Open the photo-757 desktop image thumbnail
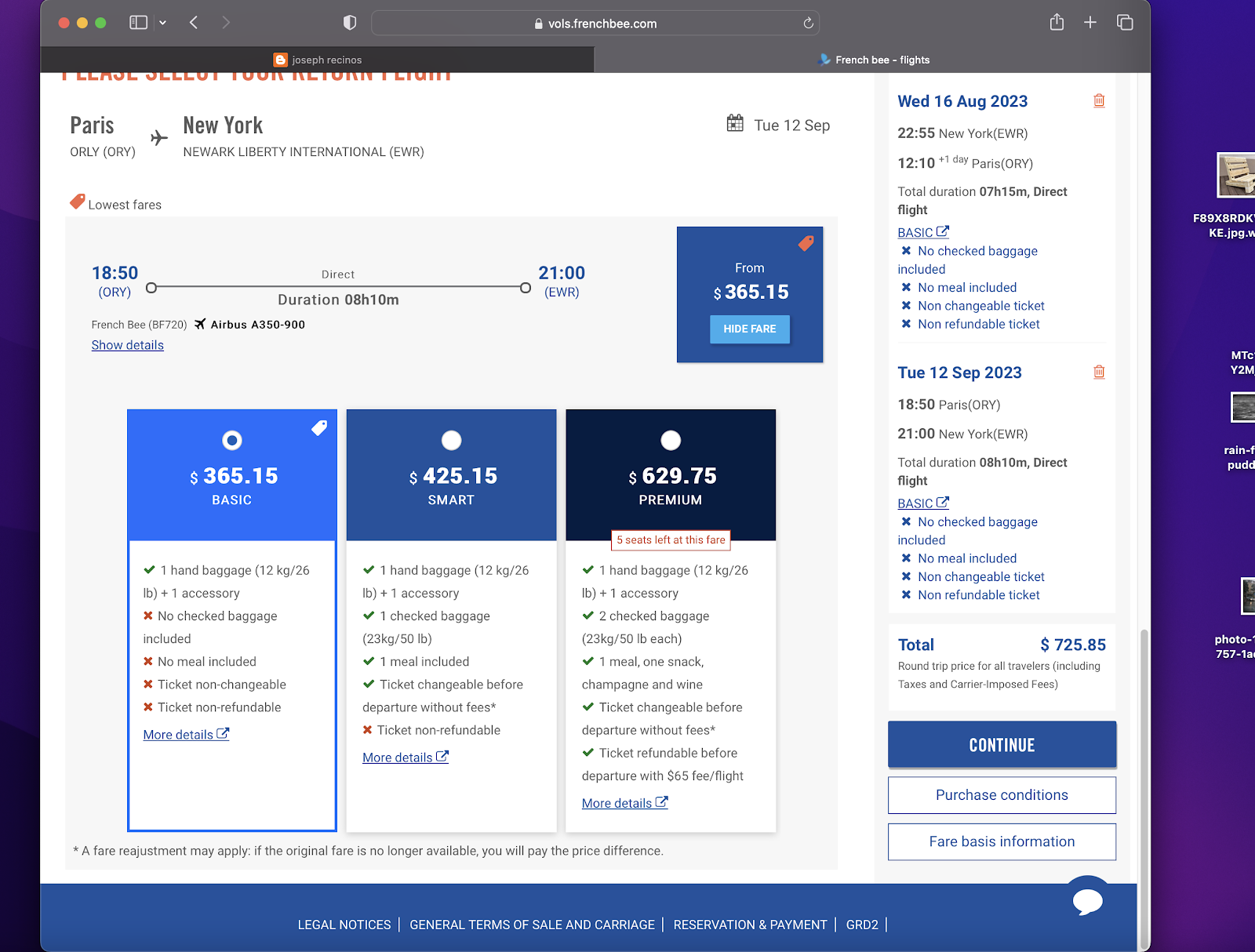This screenshot has width=1255, height=952. 1247,596
